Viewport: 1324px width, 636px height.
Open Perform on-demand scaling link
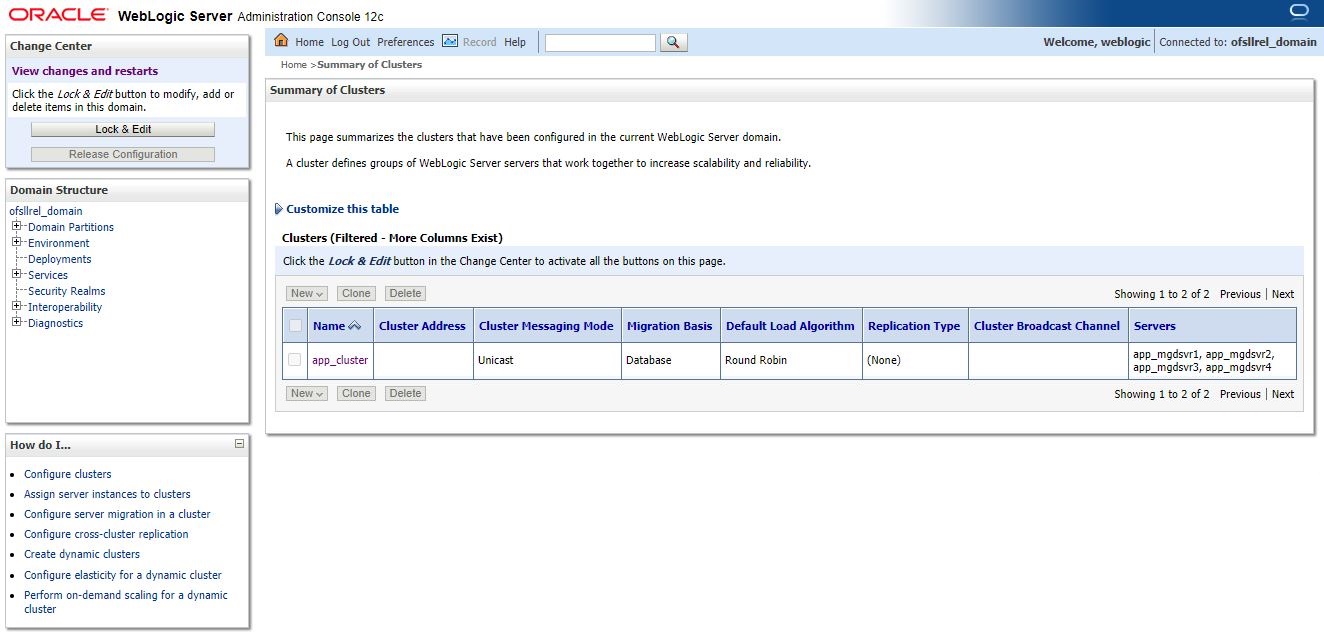click(126, 602)
